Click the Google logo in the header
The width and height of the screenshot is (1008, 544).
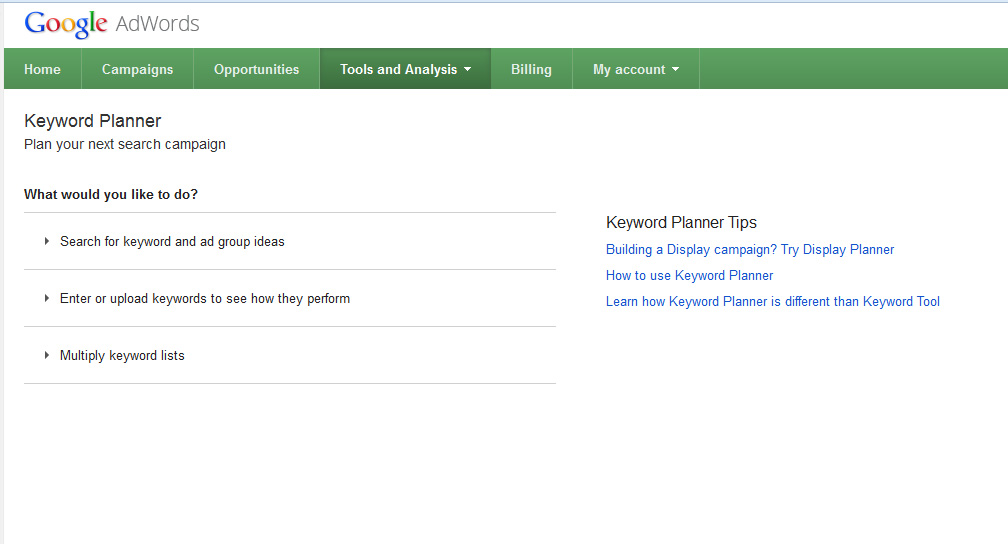point(65,25)
